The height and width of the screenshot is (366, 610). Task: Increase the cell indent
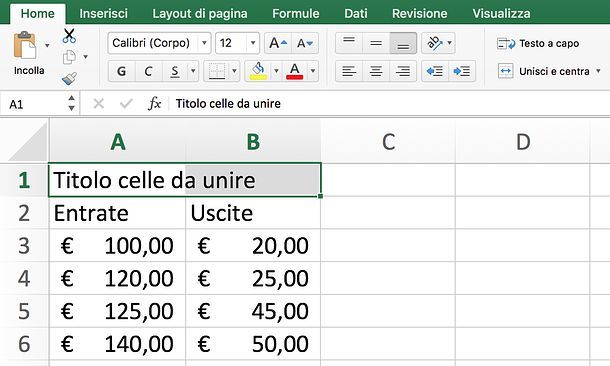click(462, 71)
